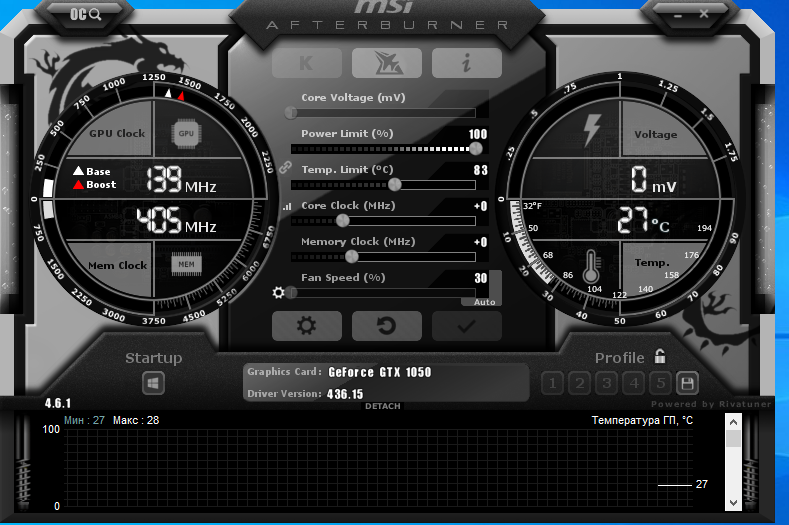Select profile slot 3
This screenshot has height=525, width=789.
(x=607, y=384)
